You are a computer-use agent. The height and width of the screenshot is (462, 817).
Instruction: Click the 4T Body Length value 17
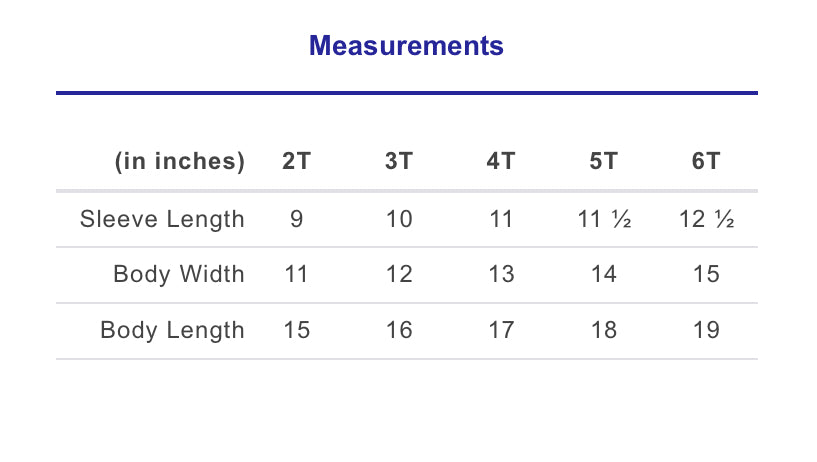click(501, 331)
